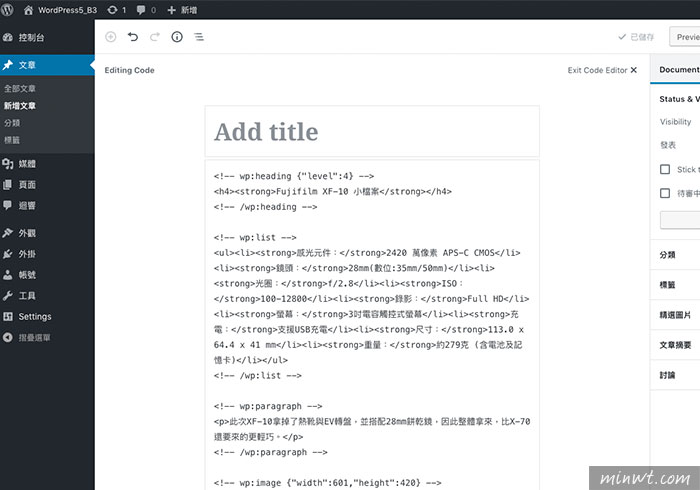Open the 控制台 dashboard menu
The width and height of the screenshot is (700, 490).
tap(47, 37)
